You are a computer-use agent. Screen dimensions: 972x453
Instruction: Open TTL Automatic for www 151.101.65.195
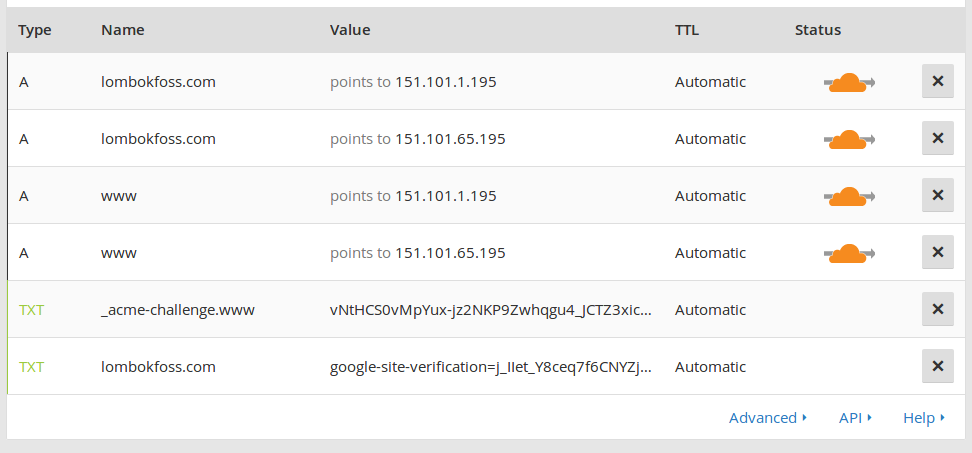(710, 253)
